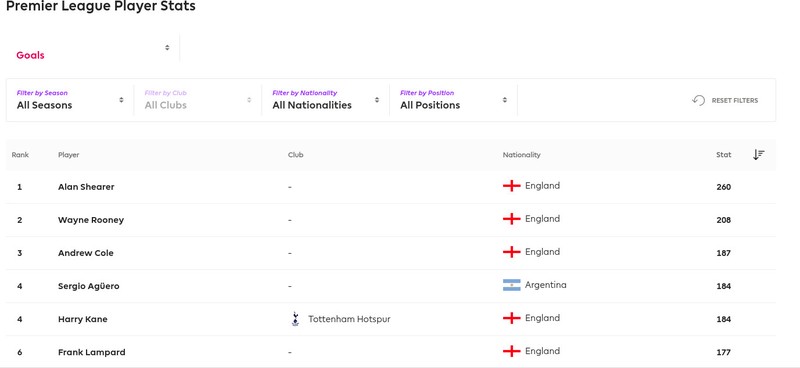Screen dimensions: 800x368
Task: Click the England flag in Frank Lampard's row
Action: (511, 351)
